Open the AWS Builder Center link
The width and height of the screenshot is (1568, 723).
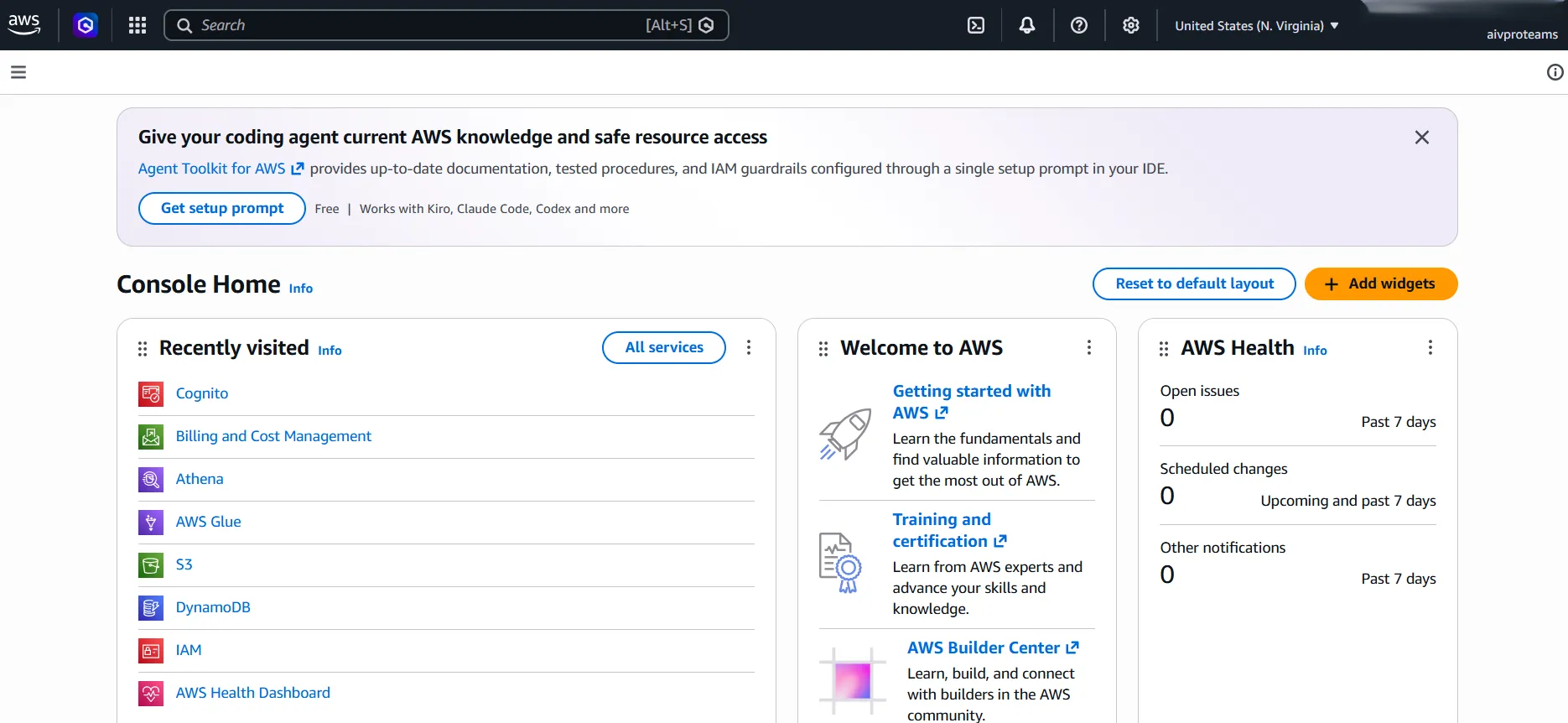(993, 648)
